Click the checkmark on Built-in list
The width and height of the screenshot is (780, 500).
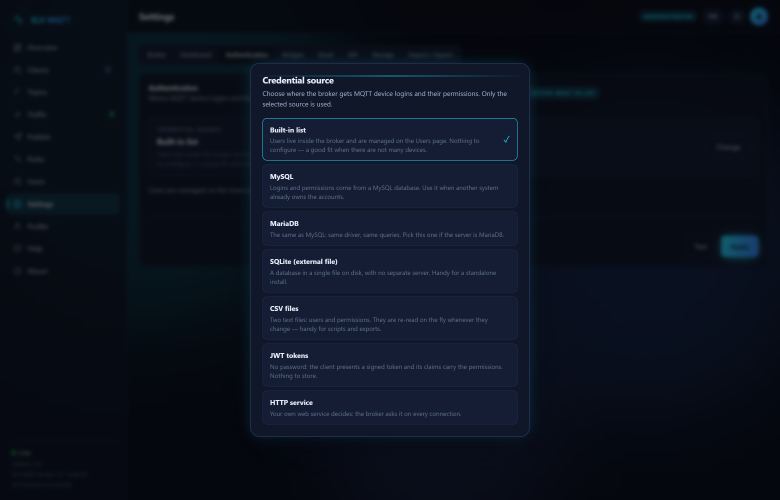(506, 140)
